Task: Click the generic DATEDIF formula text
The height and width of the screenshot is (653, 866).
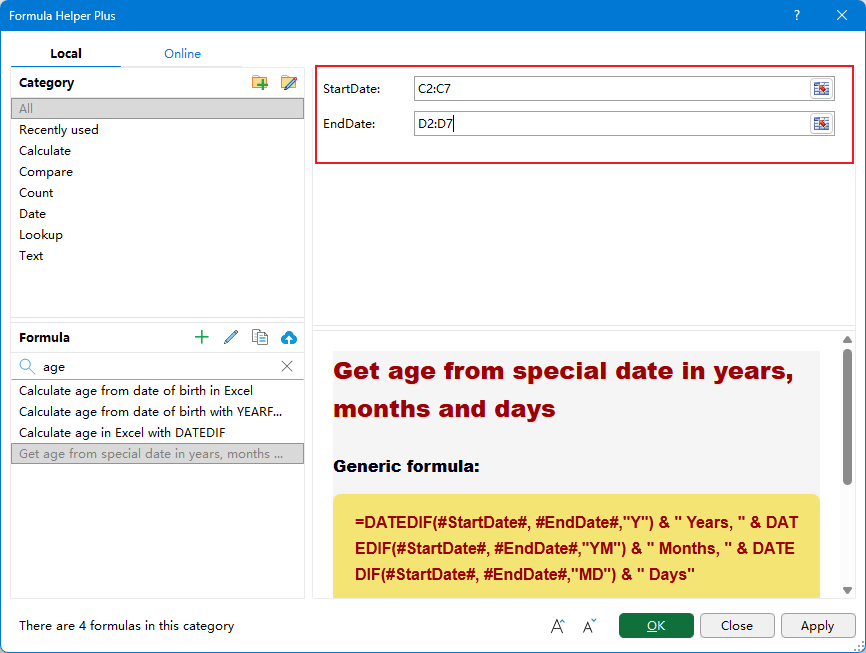Action: pyautogui.click(x=577, y=548)
